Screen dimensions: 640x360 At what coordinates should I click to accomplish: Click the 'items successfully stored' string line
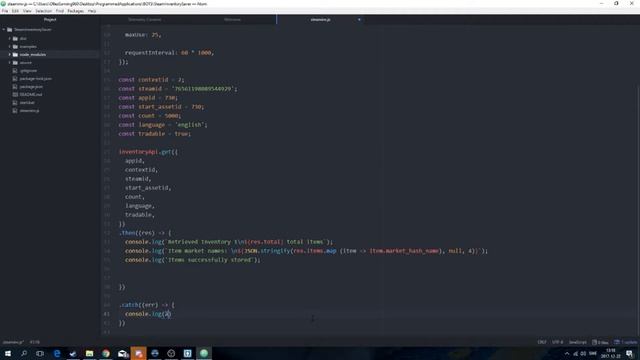click(193, 260)
